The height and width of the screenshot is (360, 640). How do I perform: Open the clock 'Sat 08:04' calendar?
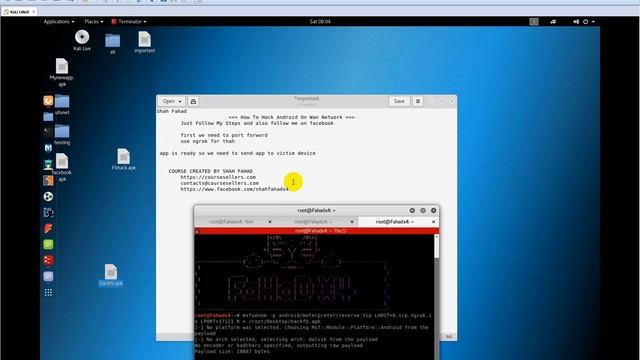(320, 22)
